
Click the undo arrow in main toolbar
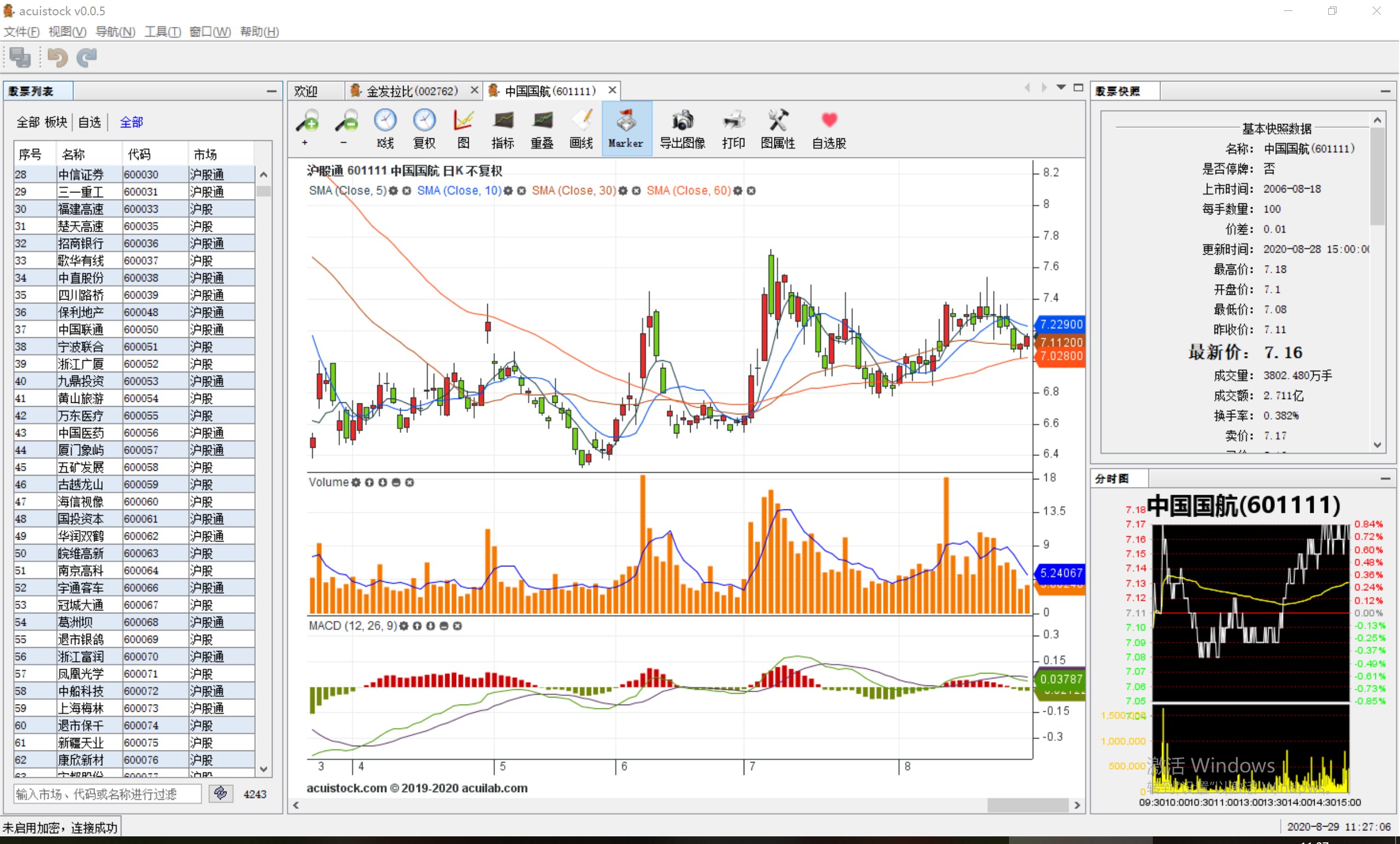tap(57, 57)
